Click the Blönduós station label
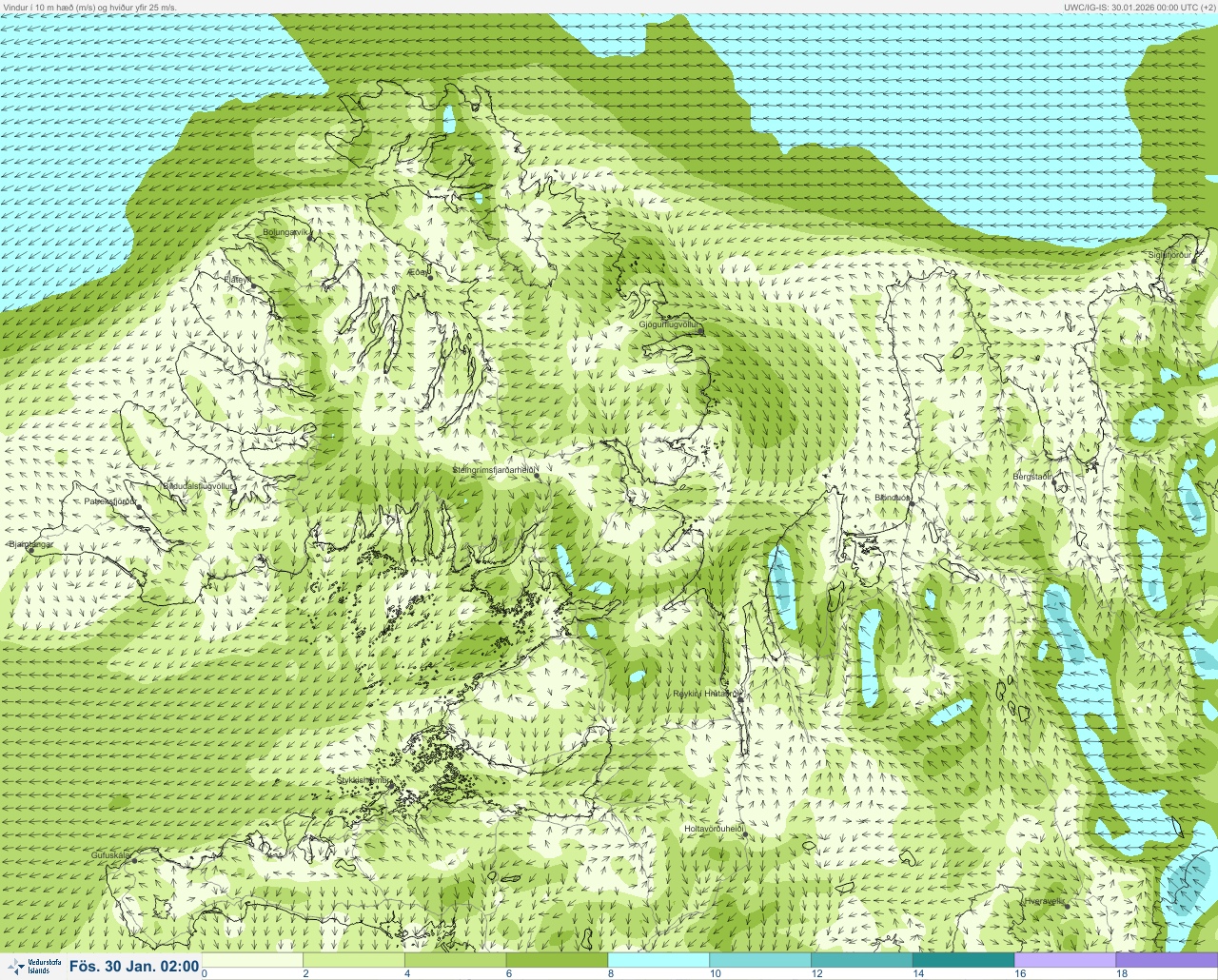Screen dimensions: 1218x980 click(x=893, y=498)
